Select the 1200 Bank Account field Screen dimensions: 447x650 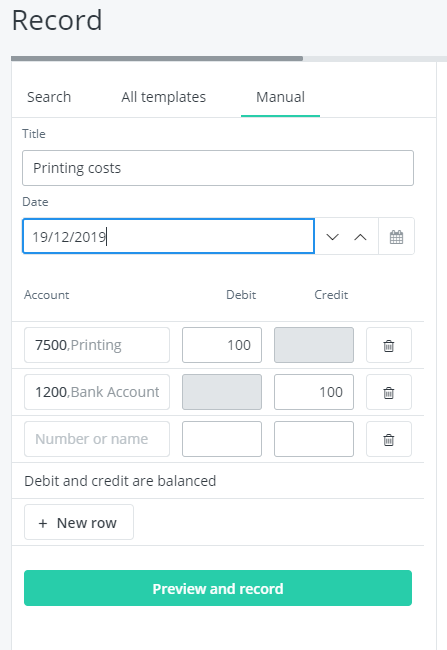point(97,392)
